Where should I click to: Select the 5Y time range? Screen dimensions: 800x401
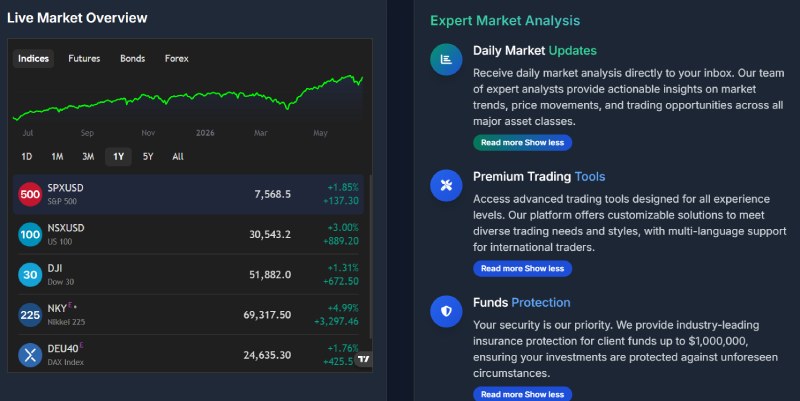[x=148, y=157]
